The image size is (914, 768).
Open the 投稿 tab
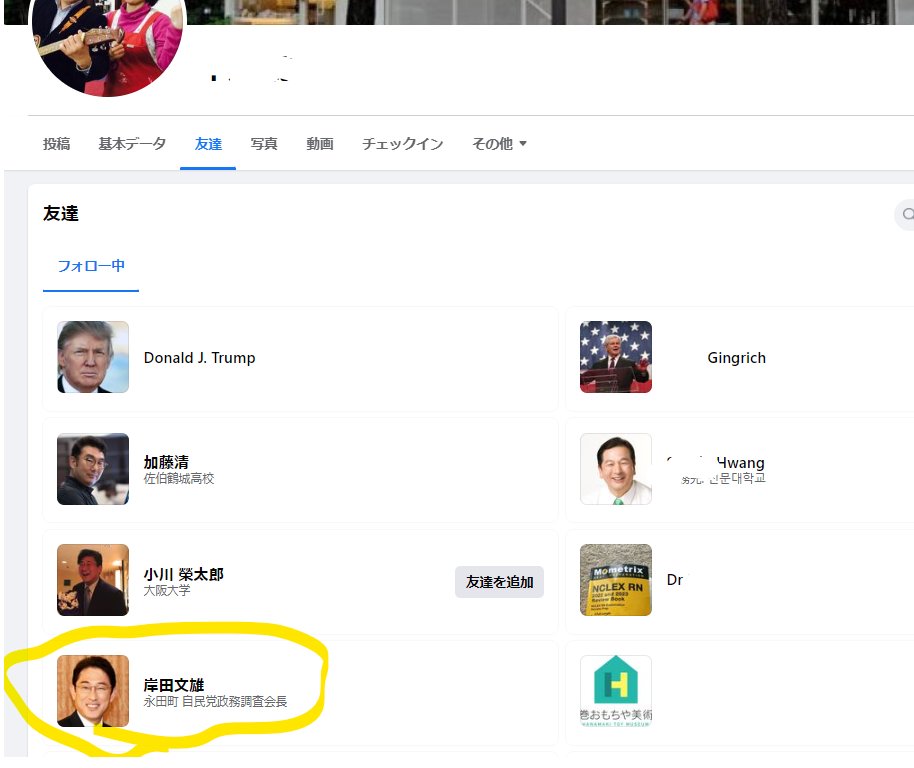[x=57, y=143]
